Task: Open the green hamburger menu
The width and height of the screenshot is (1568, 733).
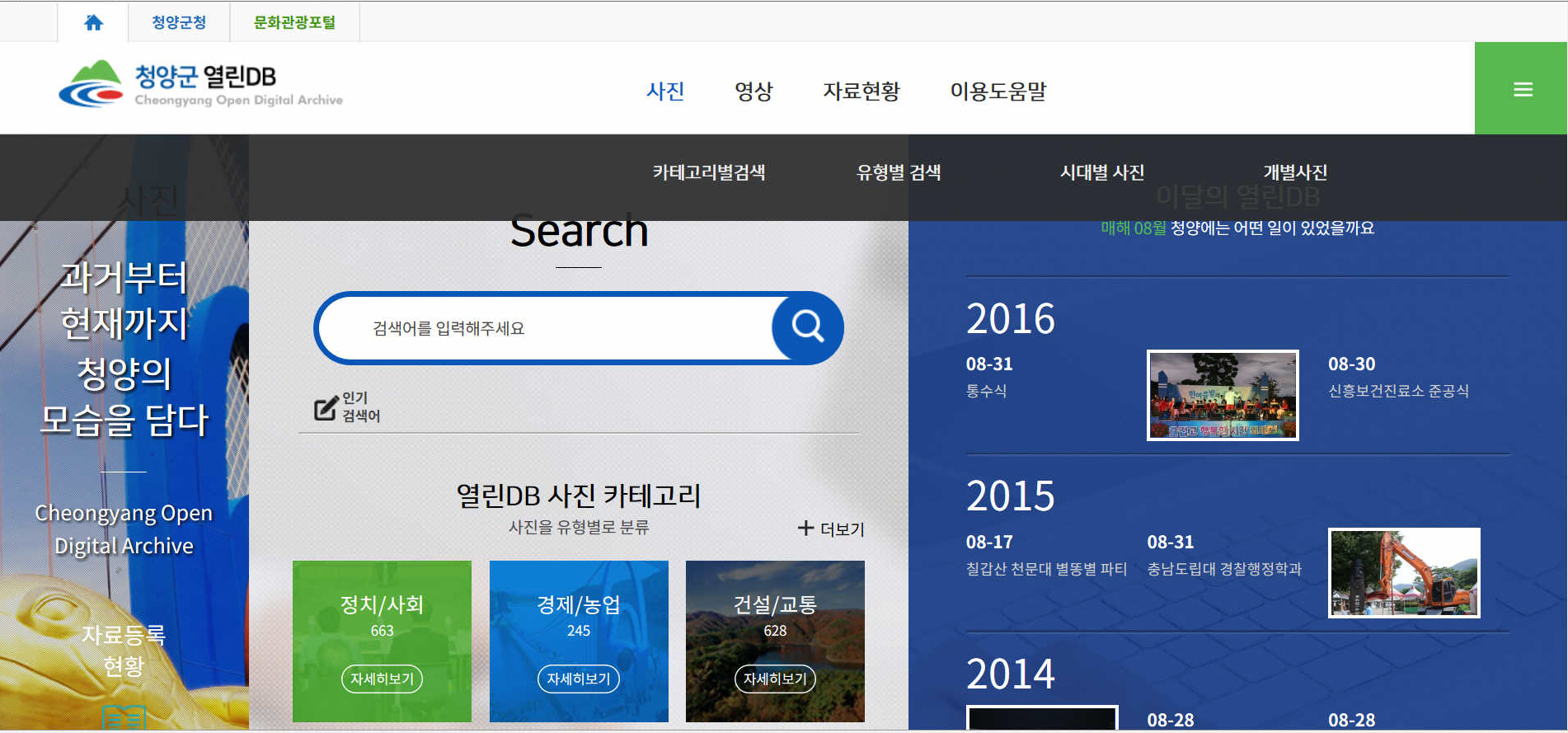Action: [x=1522, y=89]
